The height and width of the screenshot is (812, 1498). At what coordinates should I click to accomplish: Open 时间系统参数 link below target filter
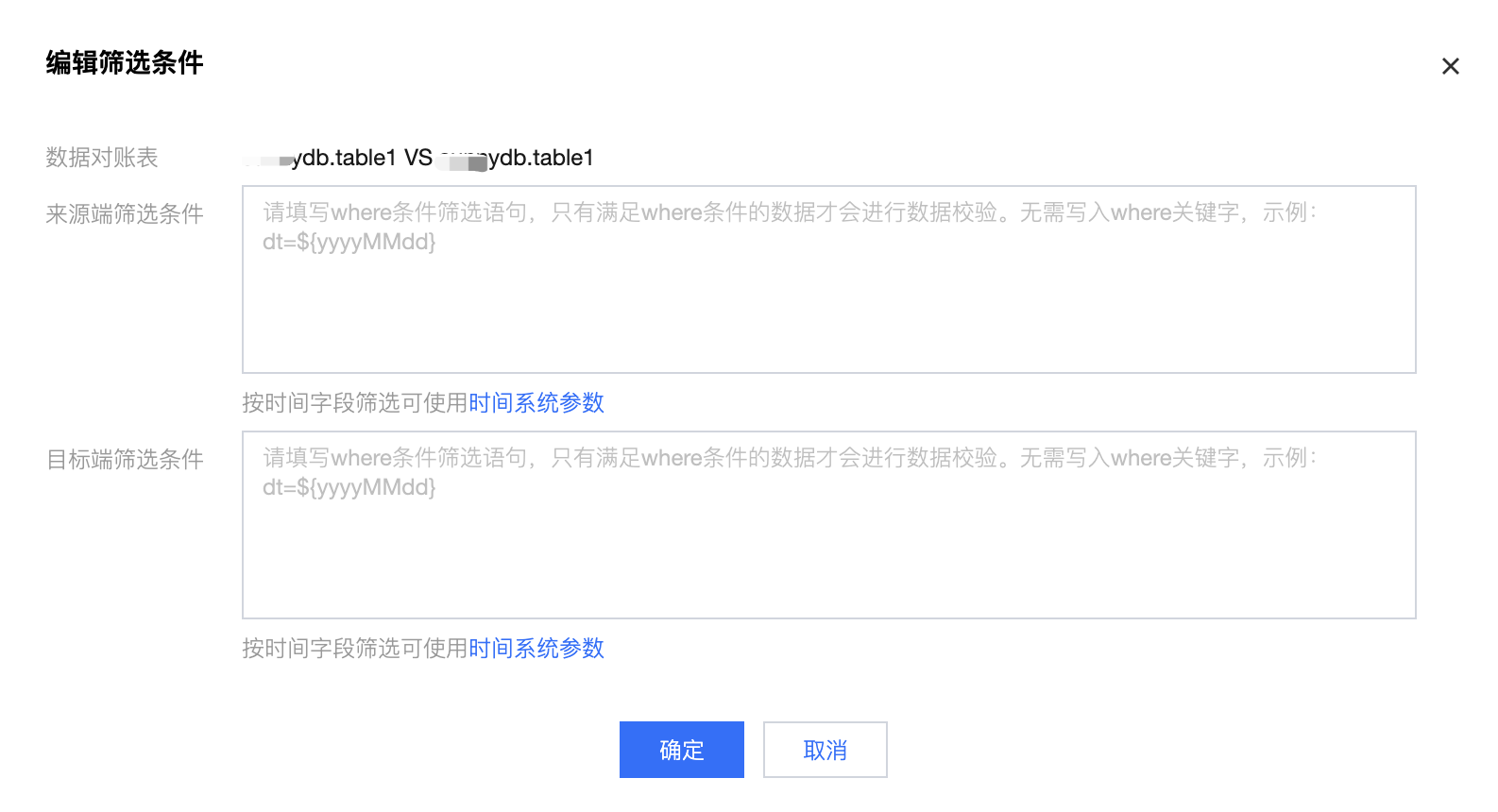point(536,649)
